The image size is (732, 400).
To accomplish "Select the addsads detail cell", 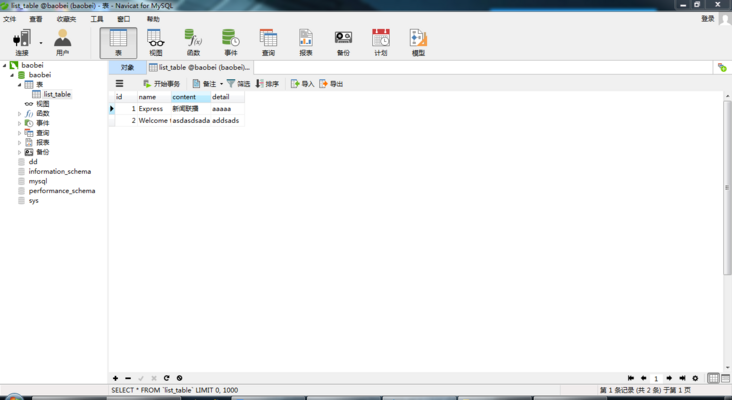I will [227, 120].
